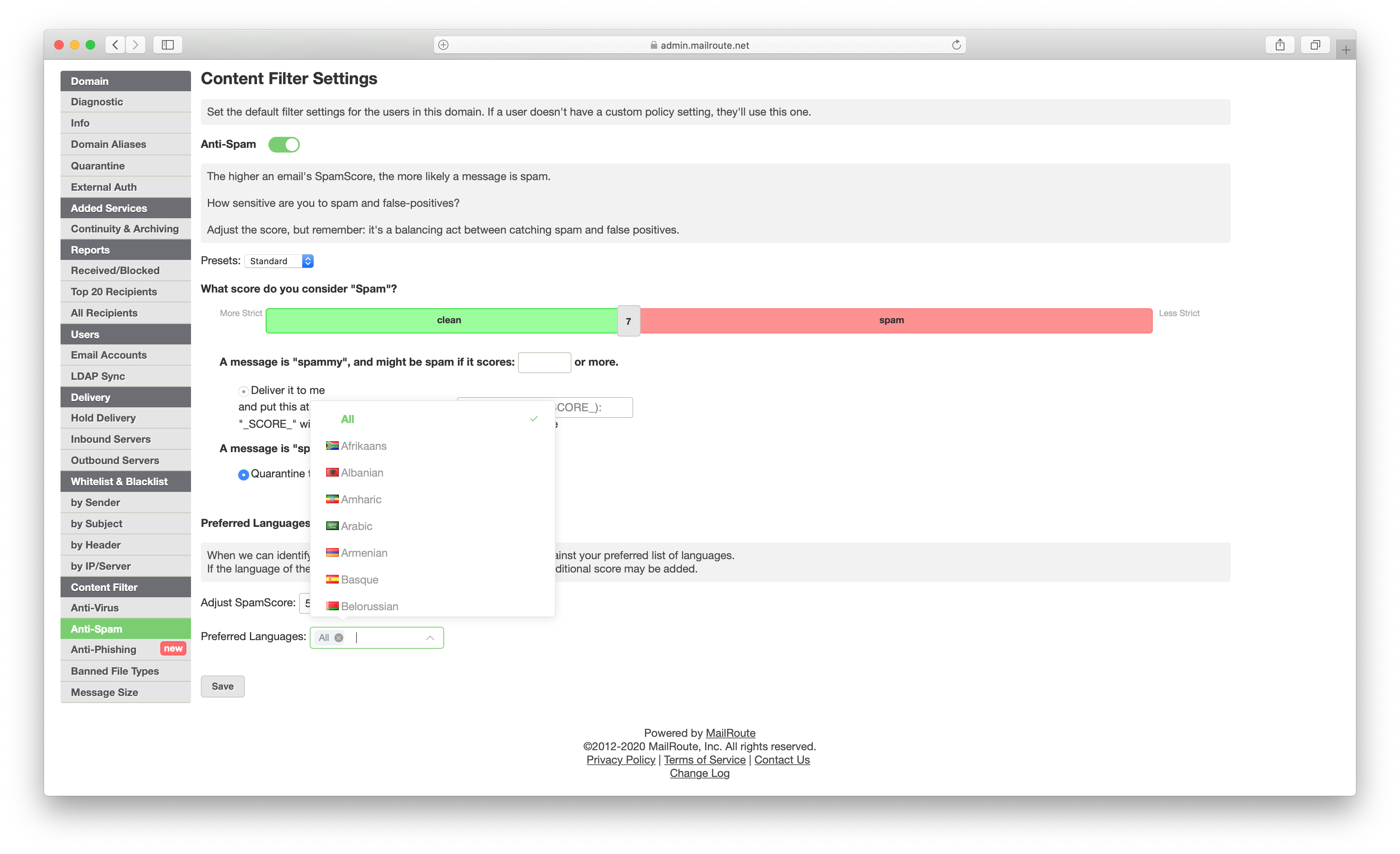This screenshot has height=854, width=1400.
Task: Choose Amharic in the language list
Action: [432, 499]
